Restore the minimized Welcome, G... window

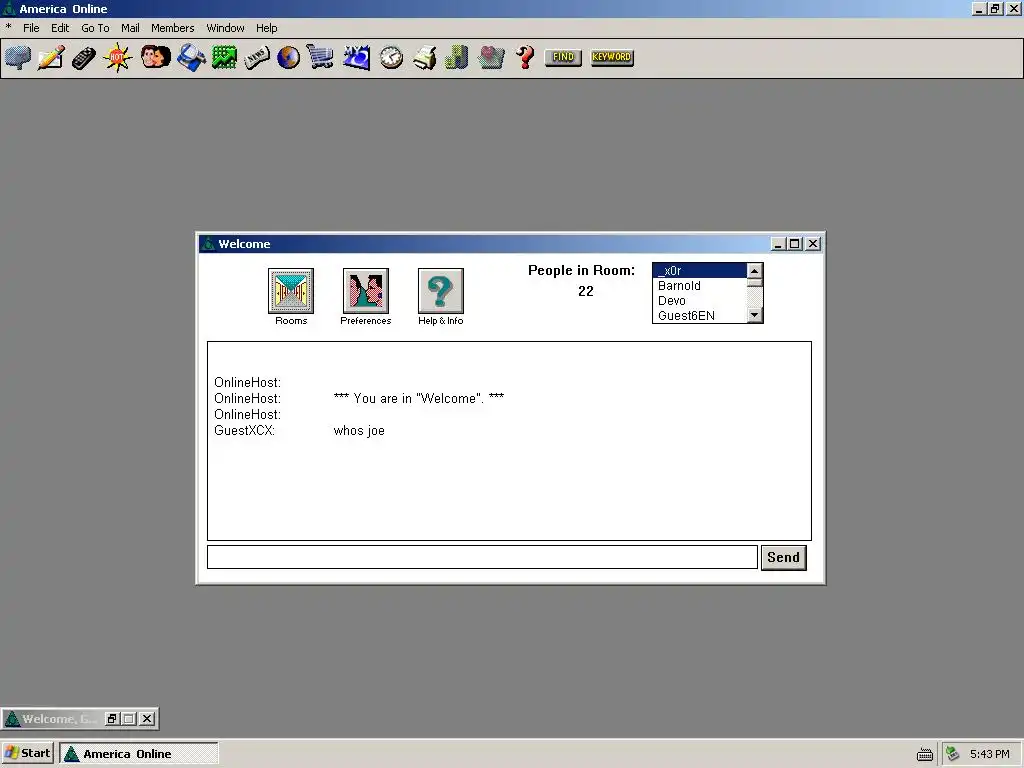[x=112, y=718]
